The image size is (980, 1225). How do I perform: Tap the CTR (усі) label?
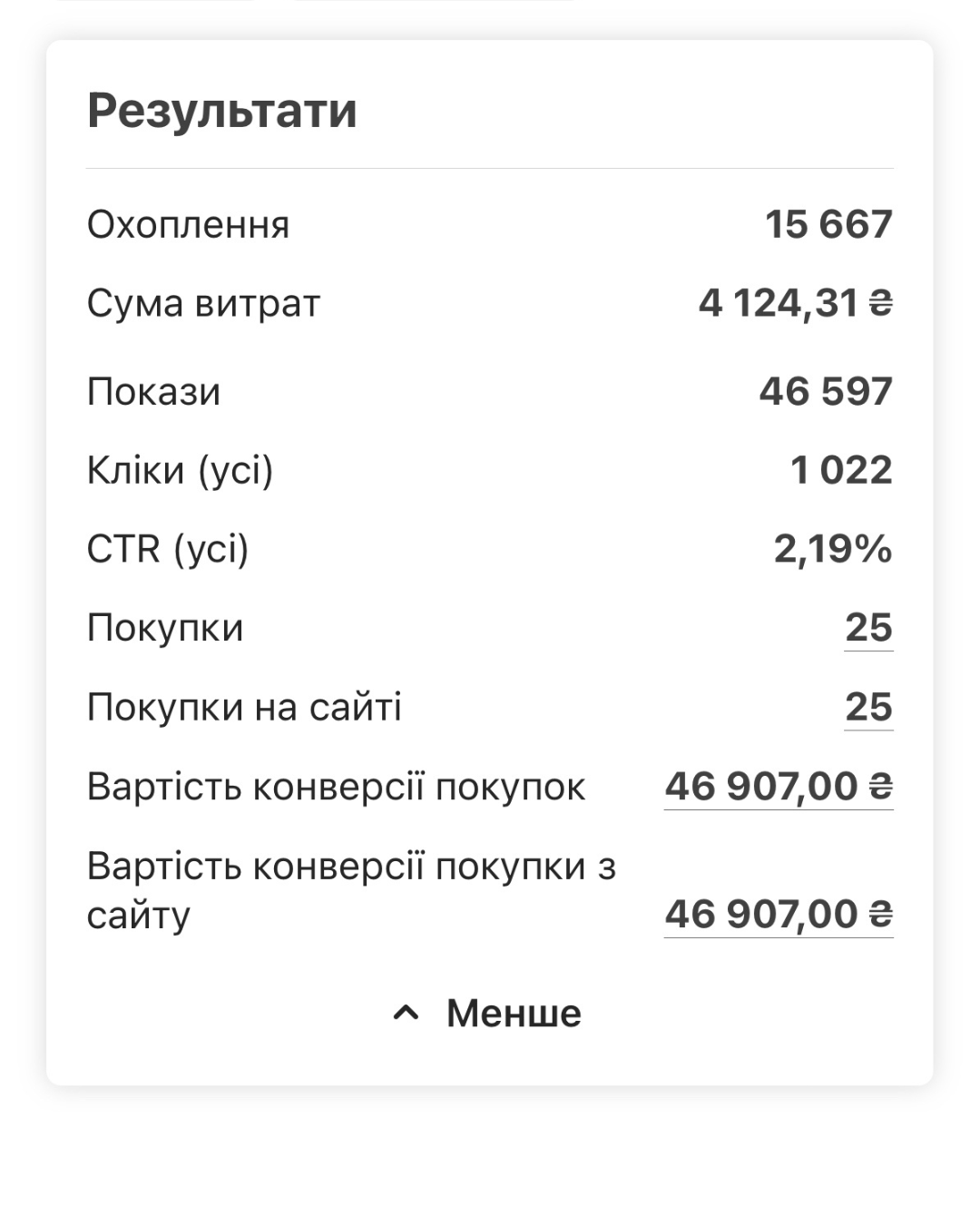pos(168,550)
